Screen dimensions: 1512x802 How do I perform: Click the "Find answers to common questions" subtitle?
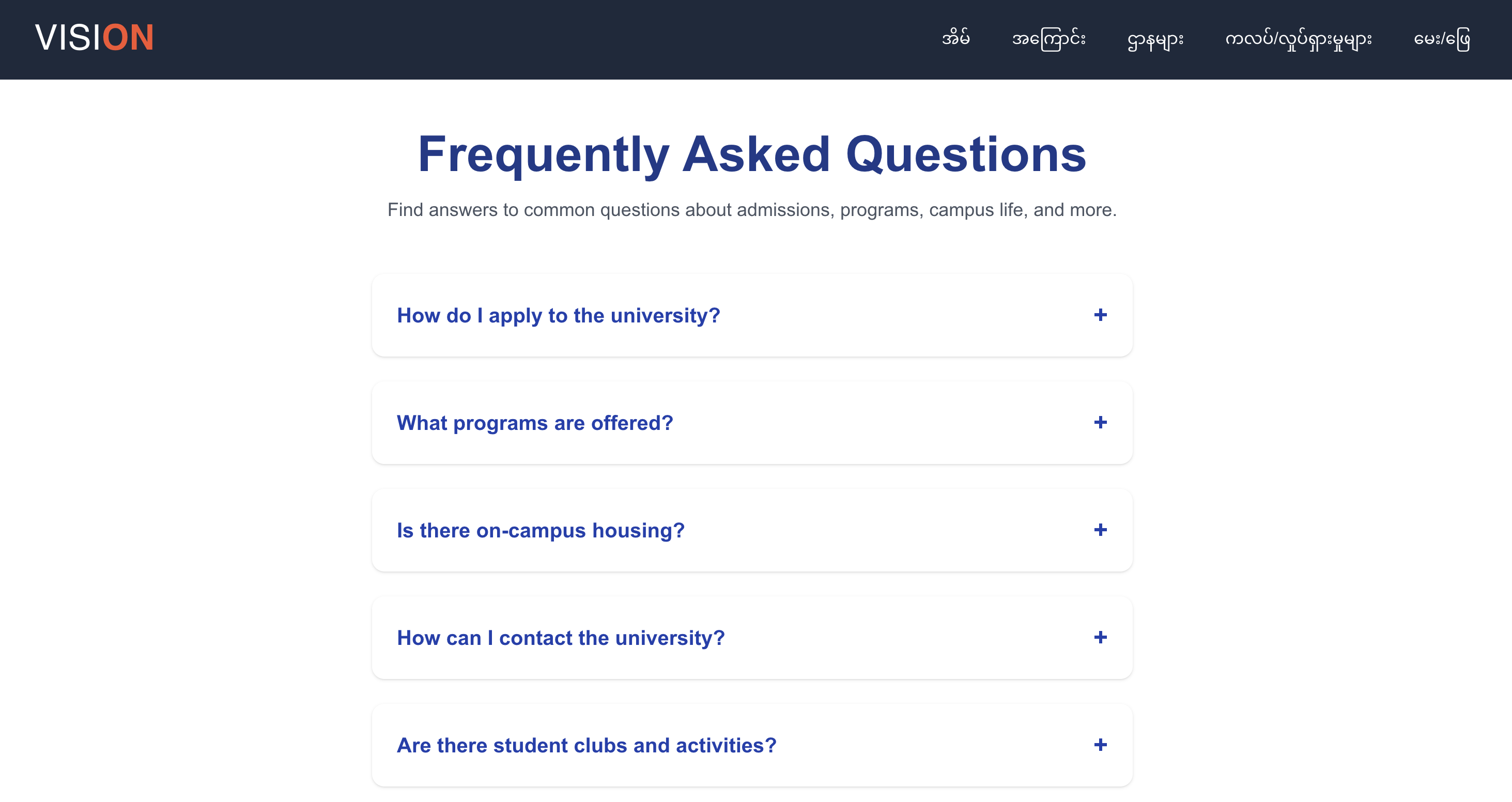pyautogui.click(x=752, y=210)
